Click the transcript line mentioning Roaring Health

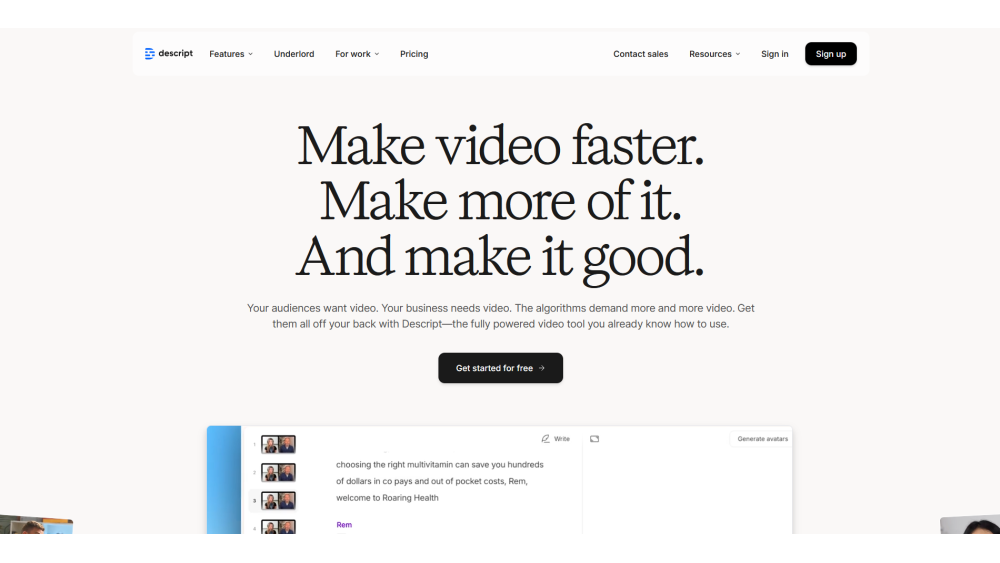[x=387, y=498]
